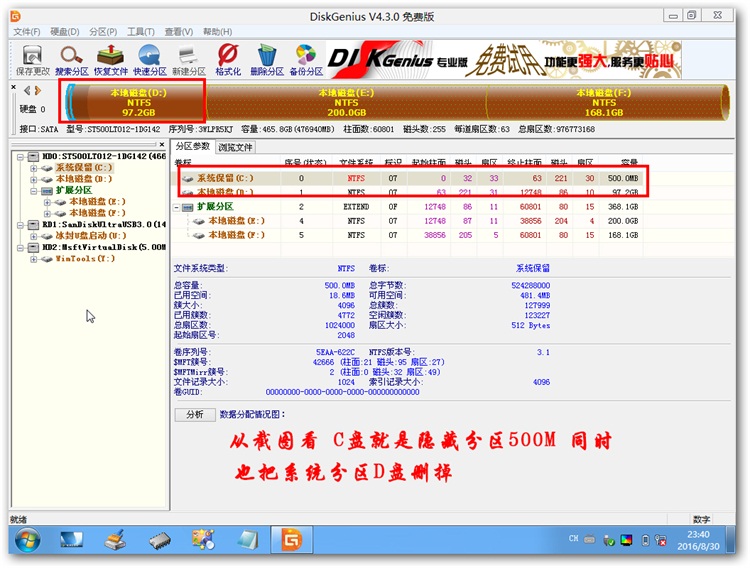Launch the Recover Files (恢复文件) tool
The width and height of the screenshot is (750, 568).
(x=110, y=60)
